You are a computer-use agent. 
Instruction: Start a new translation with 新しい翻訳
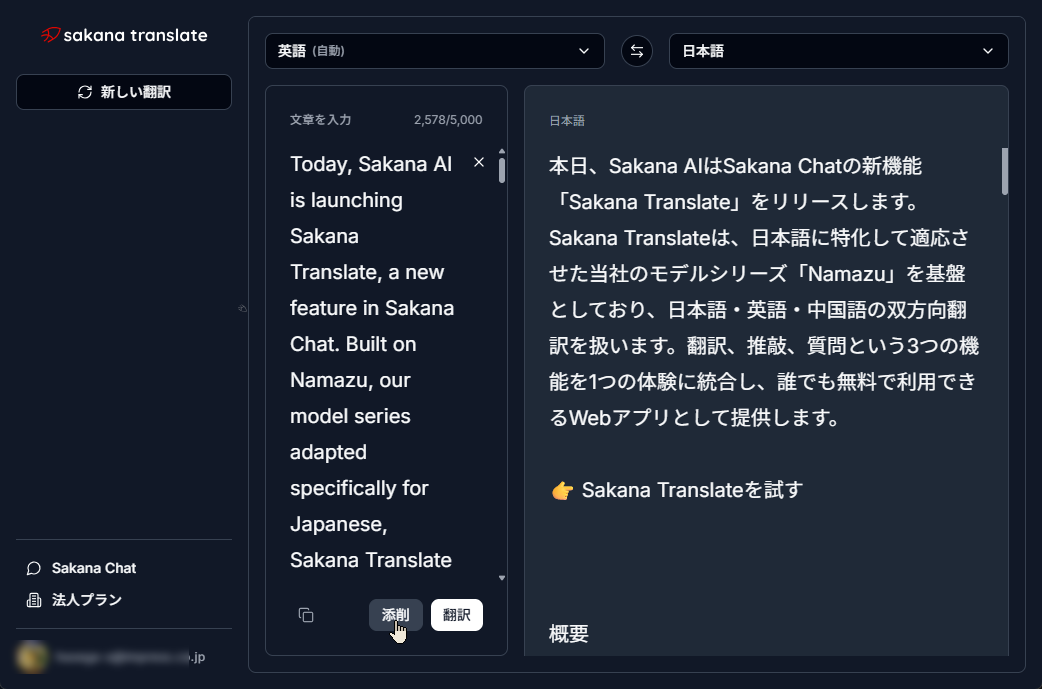(x=124, y=92)
